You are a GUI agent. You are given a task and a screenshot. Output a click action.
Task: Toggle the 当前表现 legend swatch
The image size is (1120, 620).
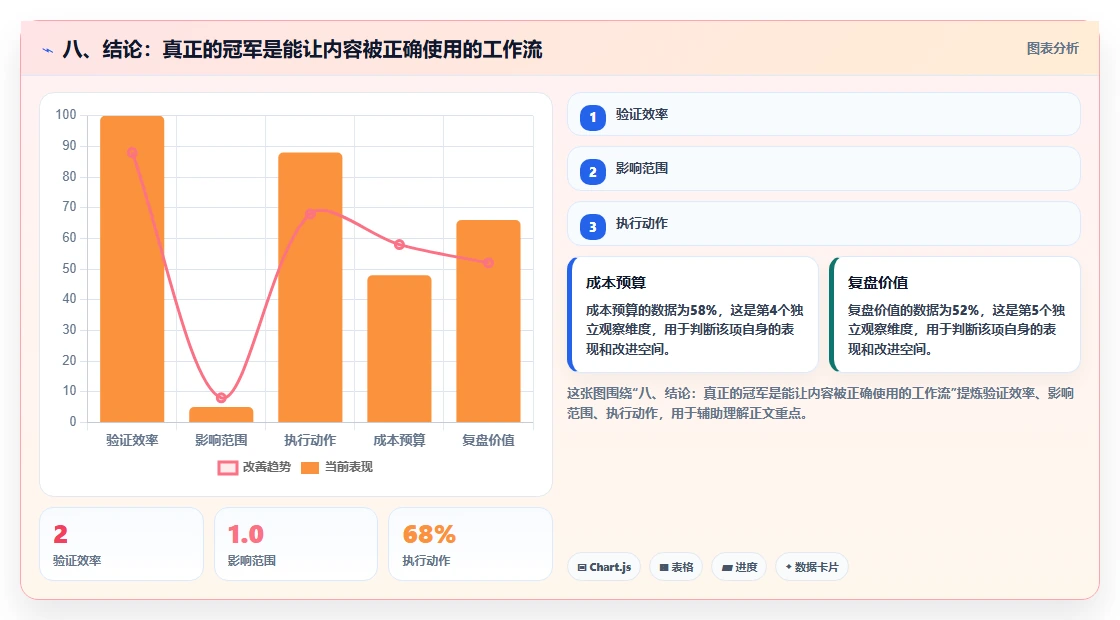pyautogui.click(x=309, y=468)
